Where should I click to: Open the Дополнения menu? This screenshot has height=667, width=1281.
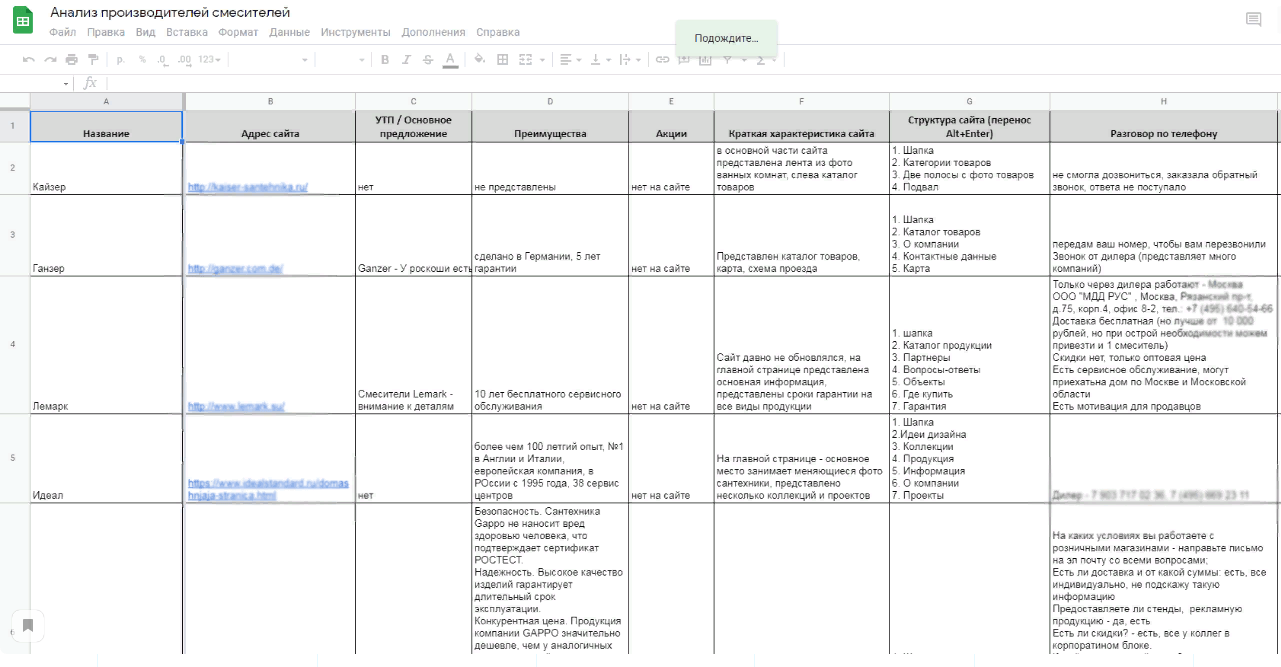pyautogui.click(x=433, y=32)
